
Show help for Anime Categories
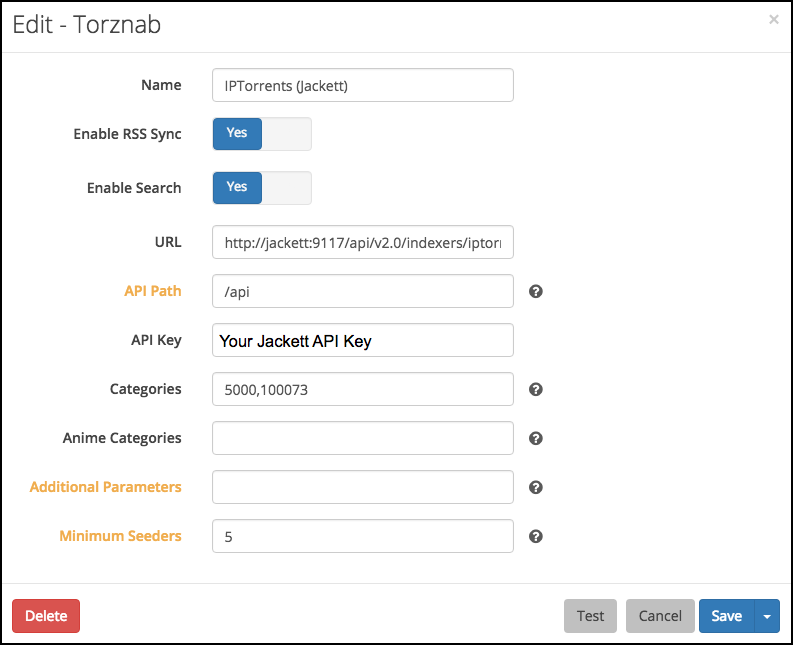tap(536, 438)
